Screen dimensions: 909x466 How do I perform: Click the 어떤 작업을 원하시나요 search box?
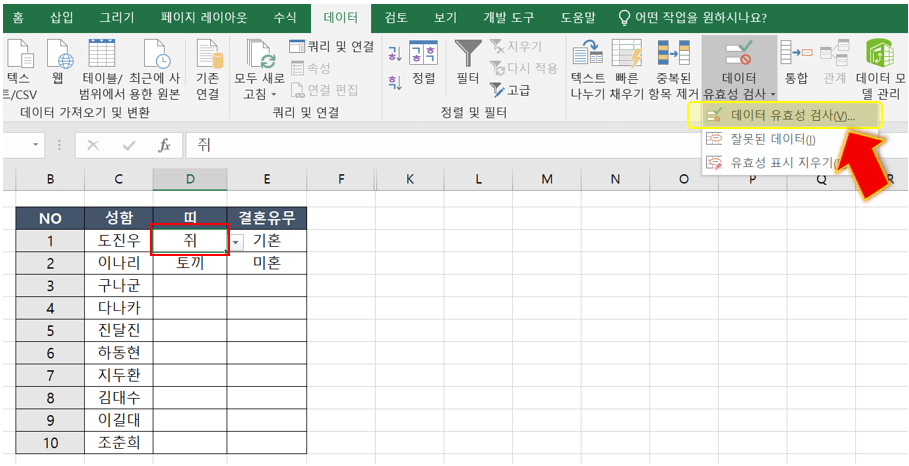pos(692,17)
